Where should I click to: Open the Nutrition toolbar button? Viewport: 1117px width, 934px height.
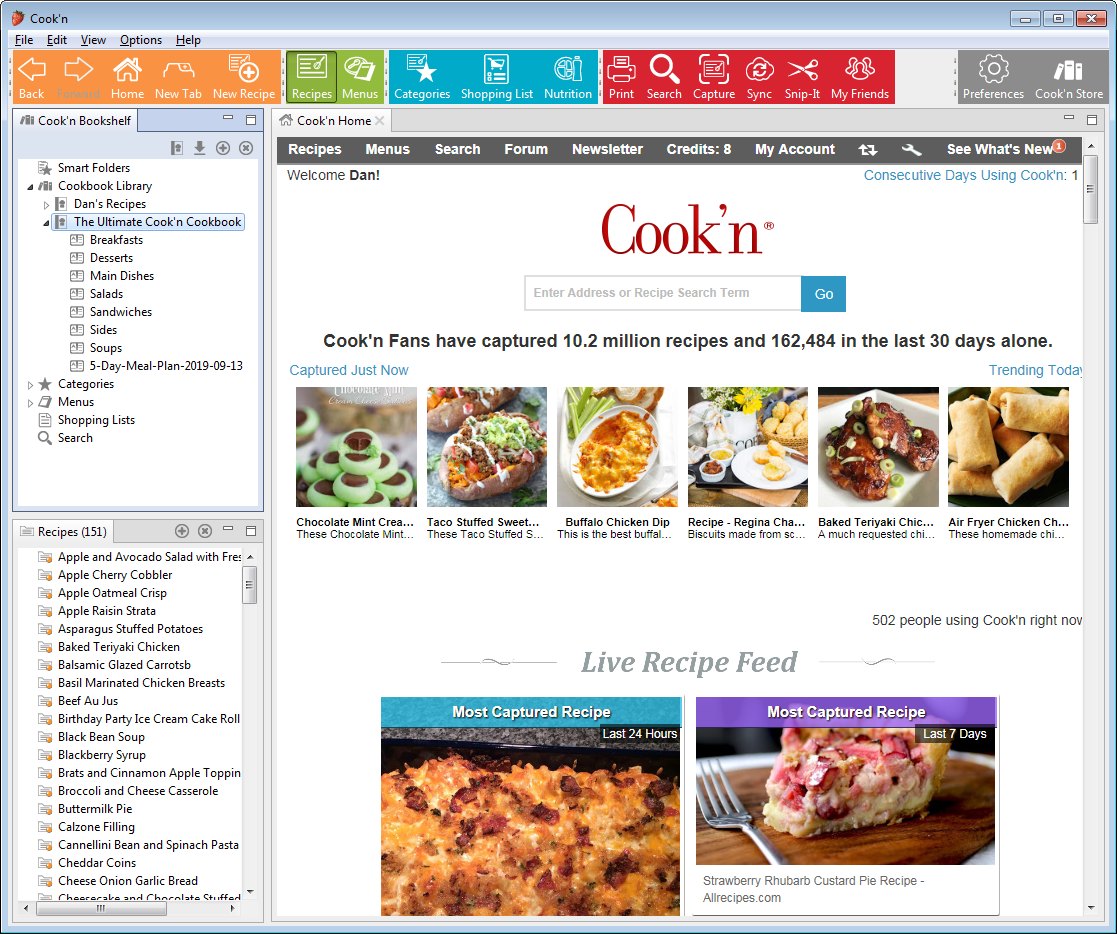point(568,78)
